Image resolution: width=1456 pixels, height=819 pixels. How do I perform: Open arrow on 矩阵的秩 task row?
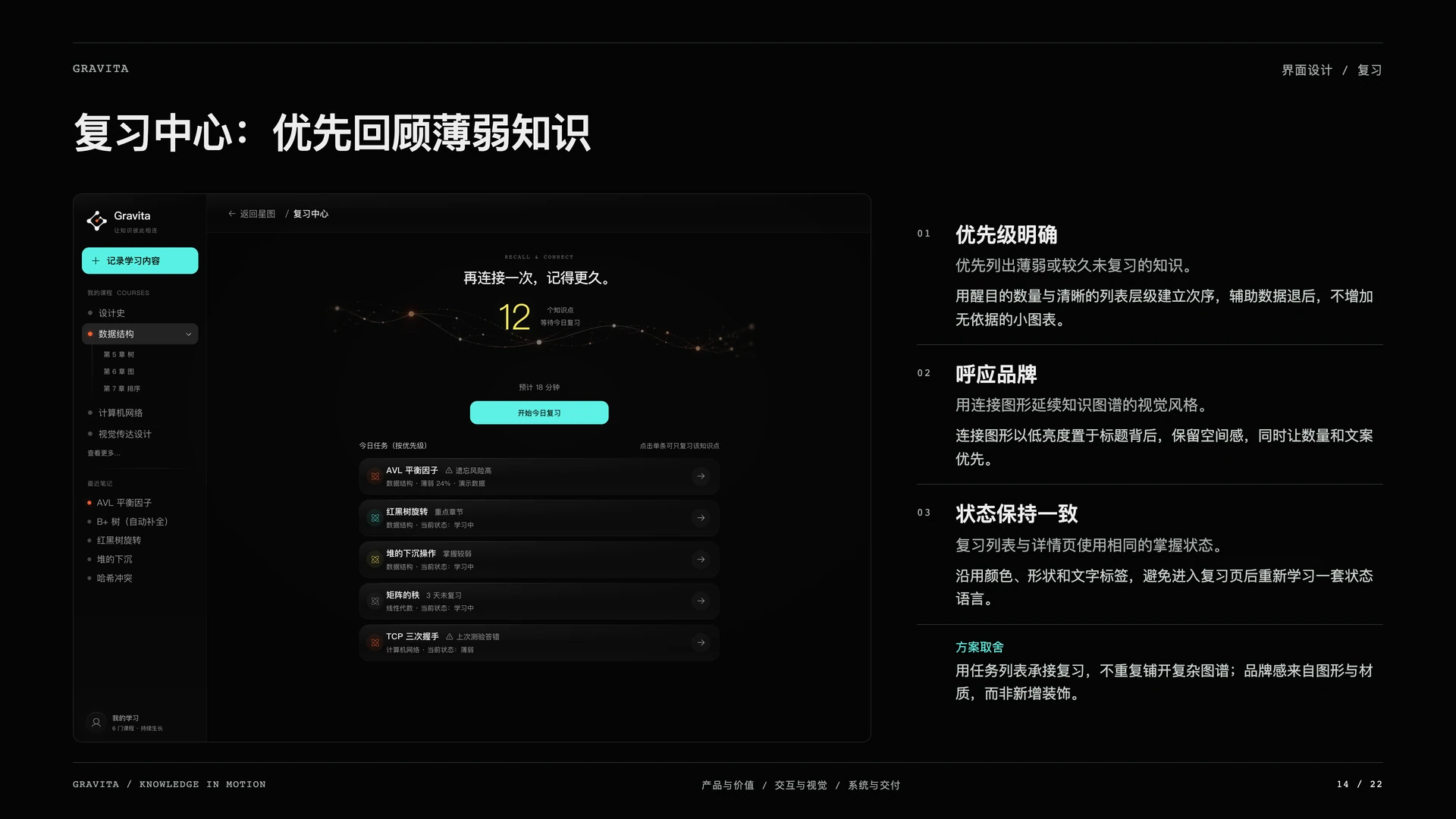click(701, 601)
